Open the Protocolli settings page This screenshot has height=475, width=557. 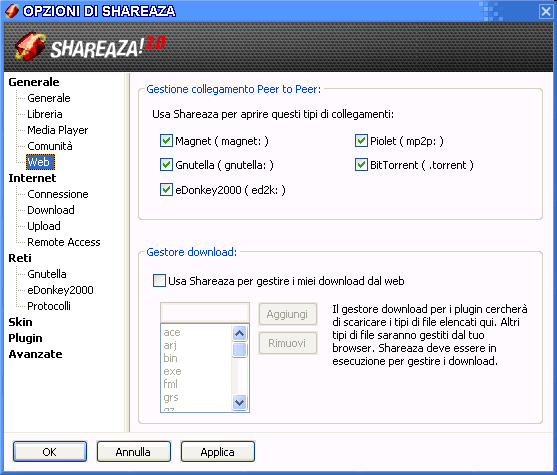coord(49,306)
